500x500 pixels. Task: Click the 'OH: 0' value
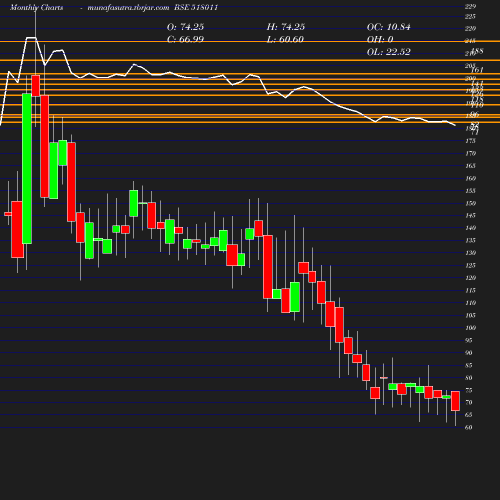pyautogui.click(x=380, y=39)
